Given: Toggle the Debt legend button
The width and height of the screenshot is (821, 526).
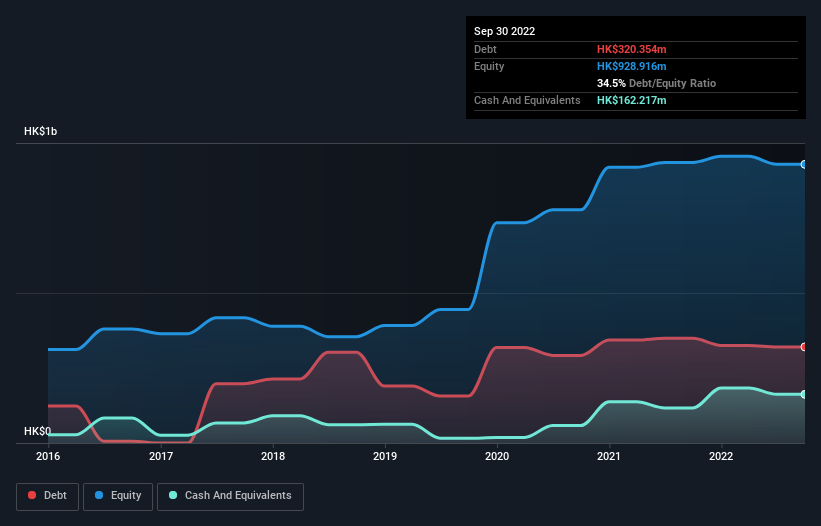Looking at the screenshot, I should [x=48, y=496].
